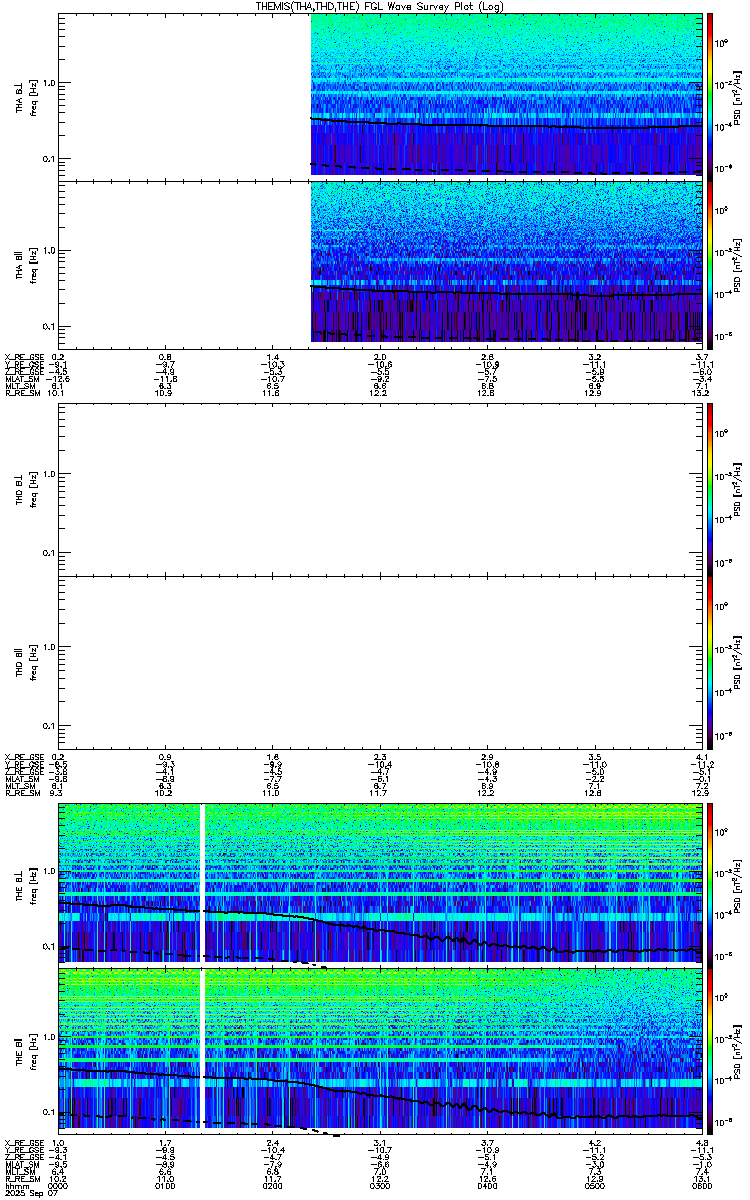The image size is (750, 1200).
Task: Click the 'THE B∥ freq [Hz]' axis label
Action: (x=25, y=1050)
